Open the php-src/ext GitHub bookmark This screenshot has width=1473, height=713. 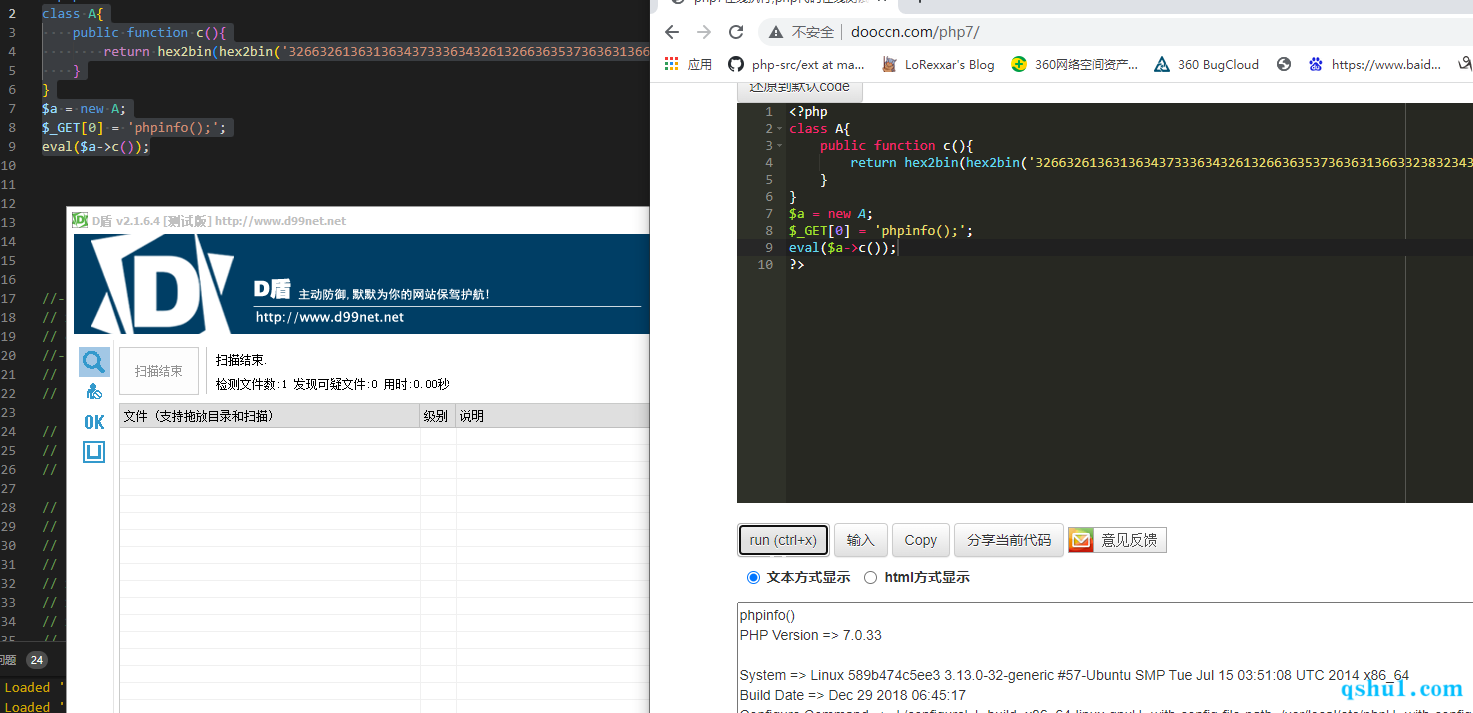pos(795,64)
